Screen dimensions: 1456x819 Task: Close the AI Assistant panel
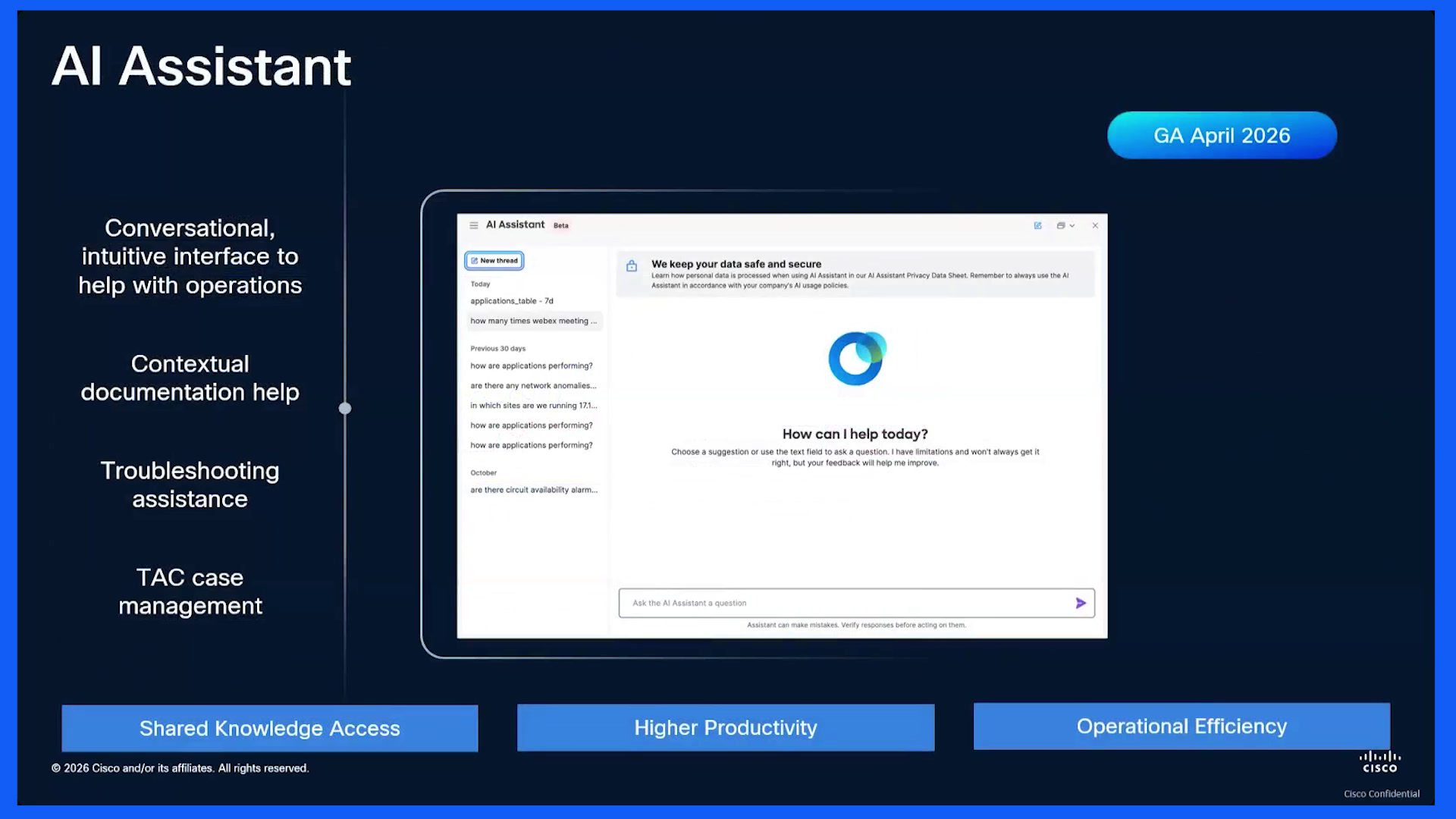coord(1095,225)
